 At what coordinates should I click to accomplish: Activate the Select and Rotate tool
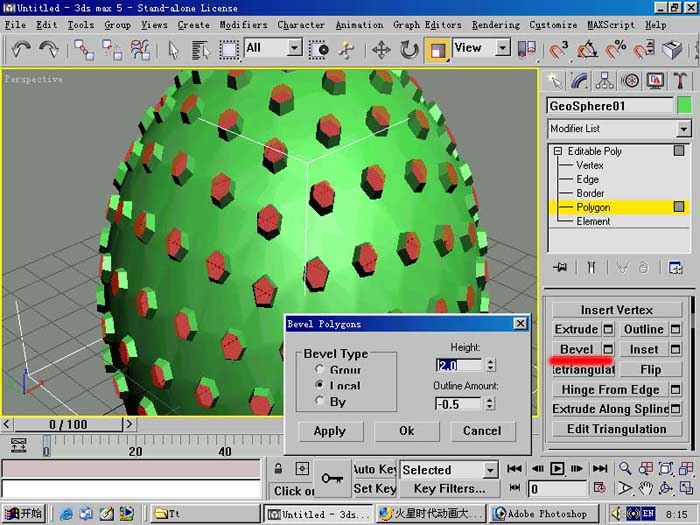point(408,50)
